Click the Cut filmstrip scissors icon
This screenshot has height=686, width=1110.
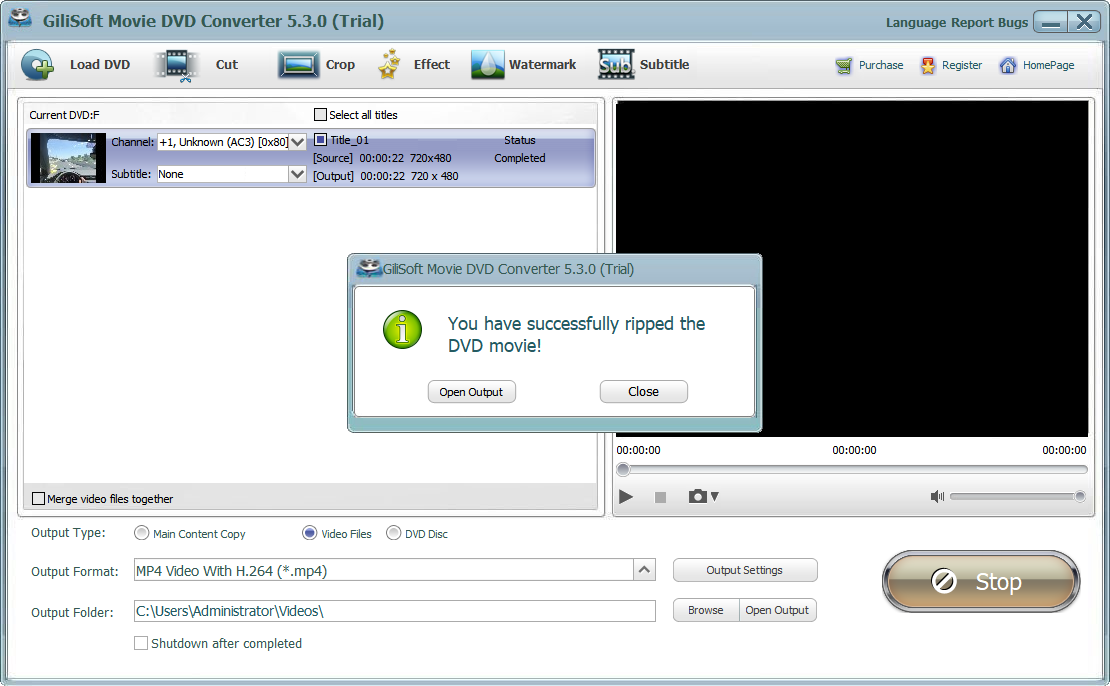point(176,66)
